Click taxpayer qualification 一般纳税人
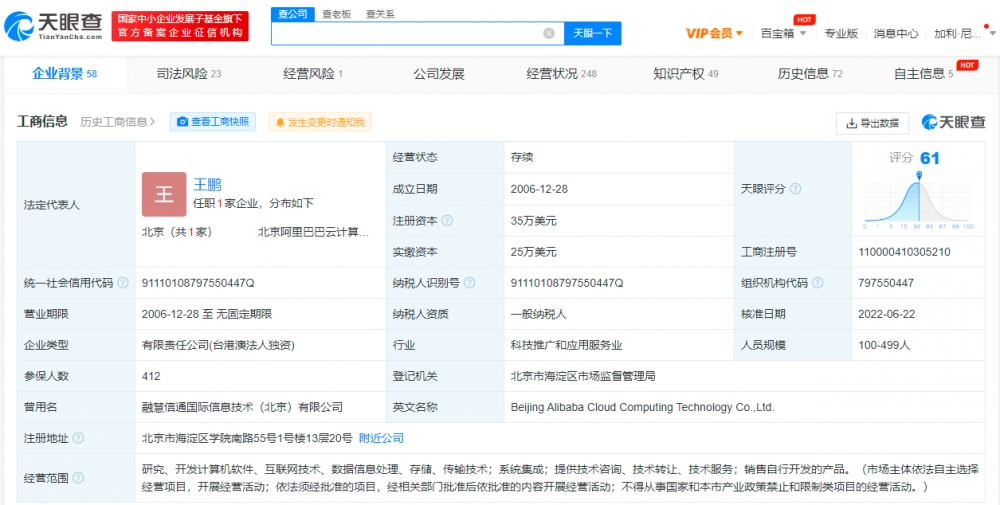Image resolution: width=1000 pixels, height=505 pixels. coord(538,314)
